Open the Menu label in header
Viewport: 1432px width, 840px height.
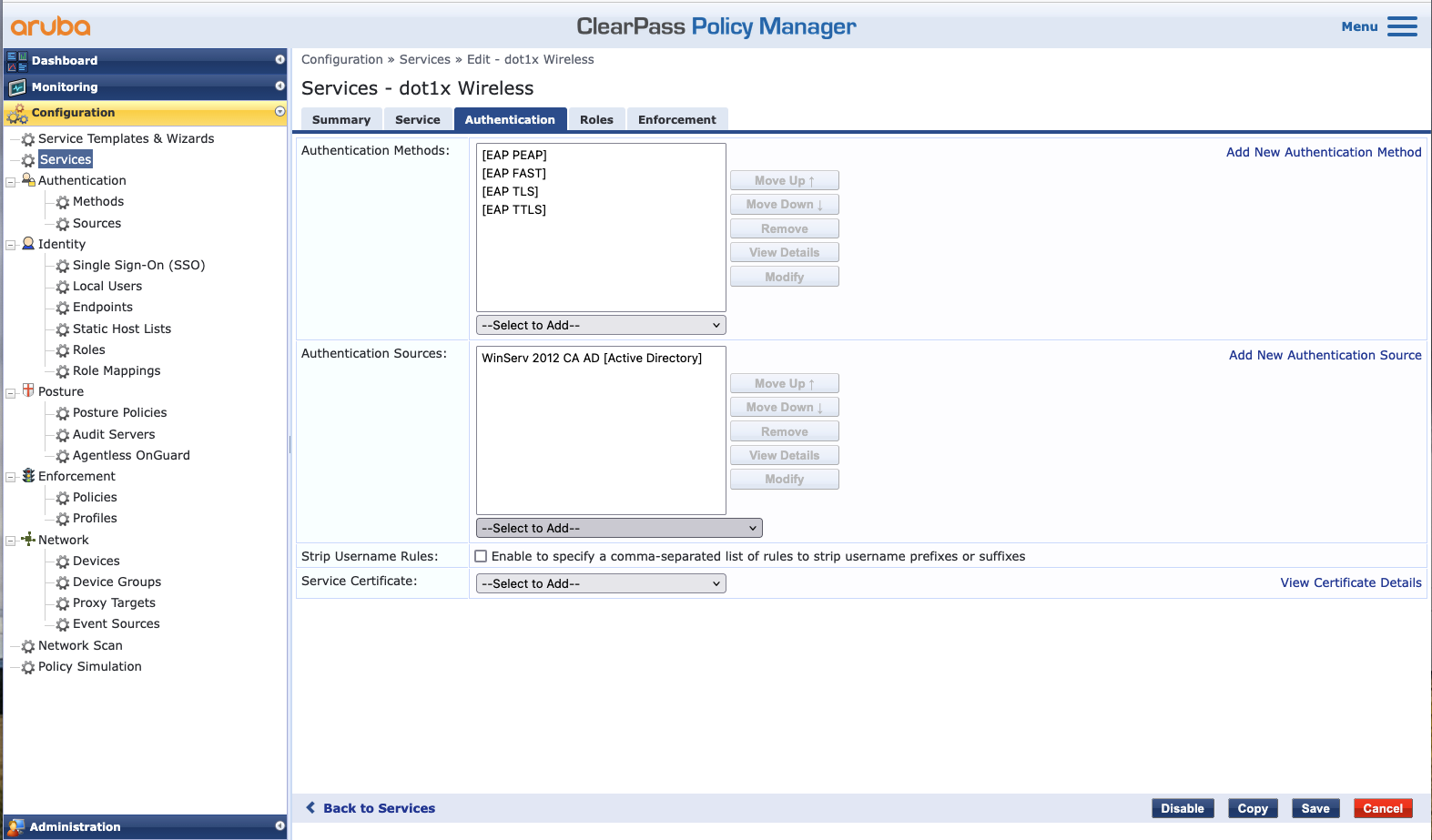click(1359, 26)
